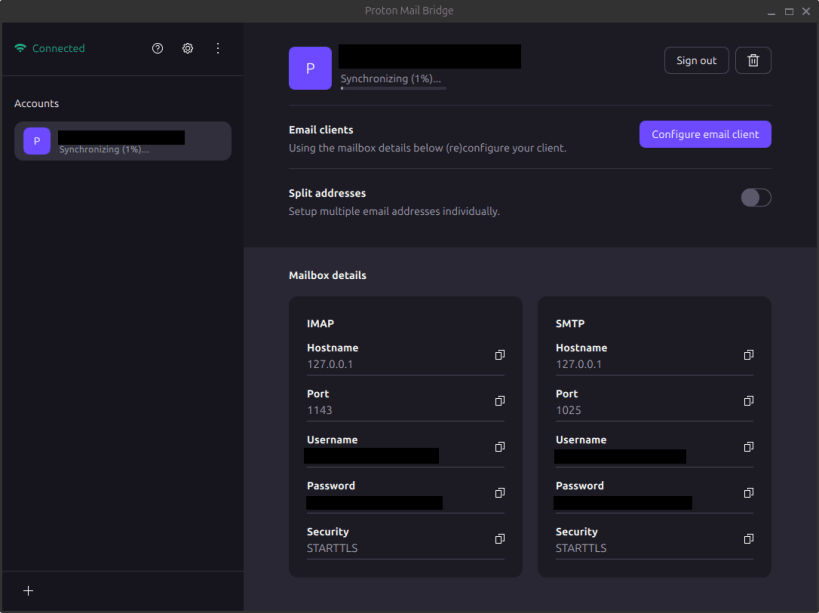Copy the SMTP password
This screenshot has height=613, width=819.
[x=748, y=493]
